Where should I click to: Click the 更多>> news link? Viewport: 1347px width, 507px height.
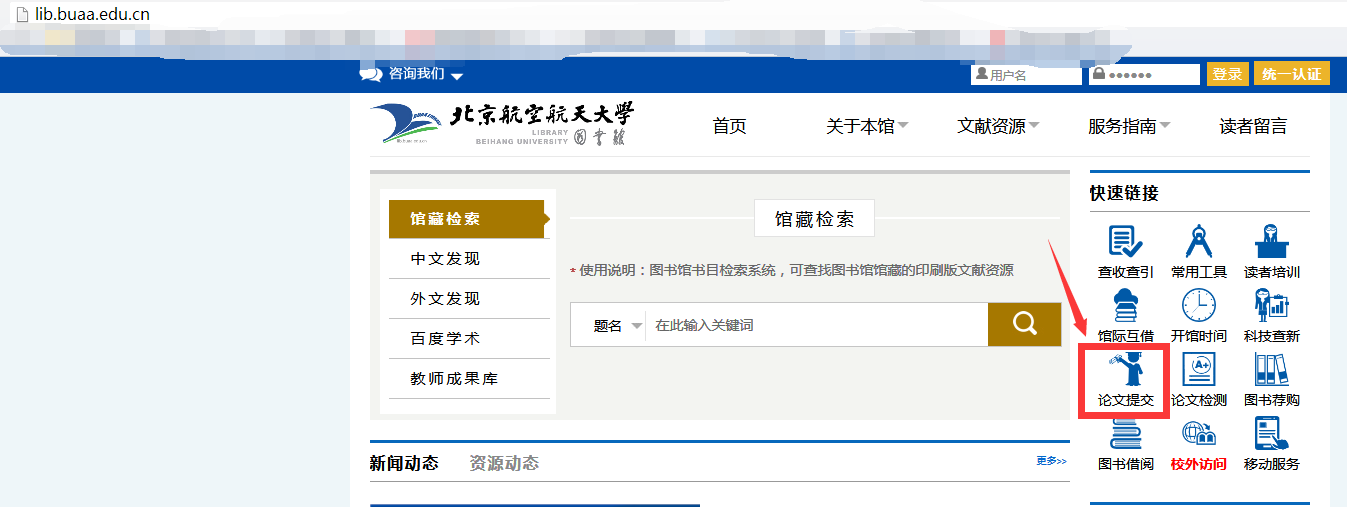tap(1051, 461)
